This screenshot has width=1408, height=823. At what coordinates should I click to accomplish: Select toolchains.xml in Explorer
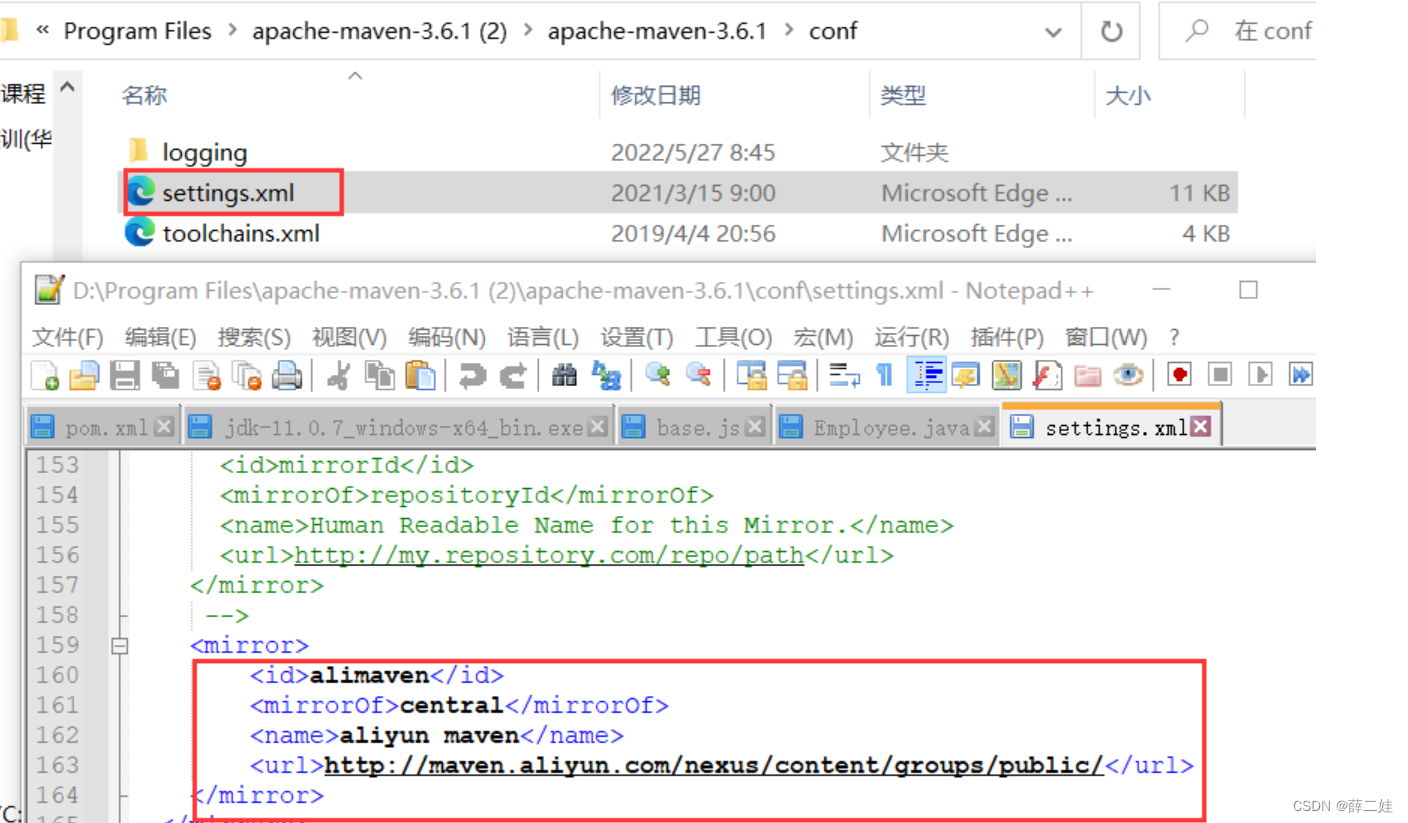[241, 233]
